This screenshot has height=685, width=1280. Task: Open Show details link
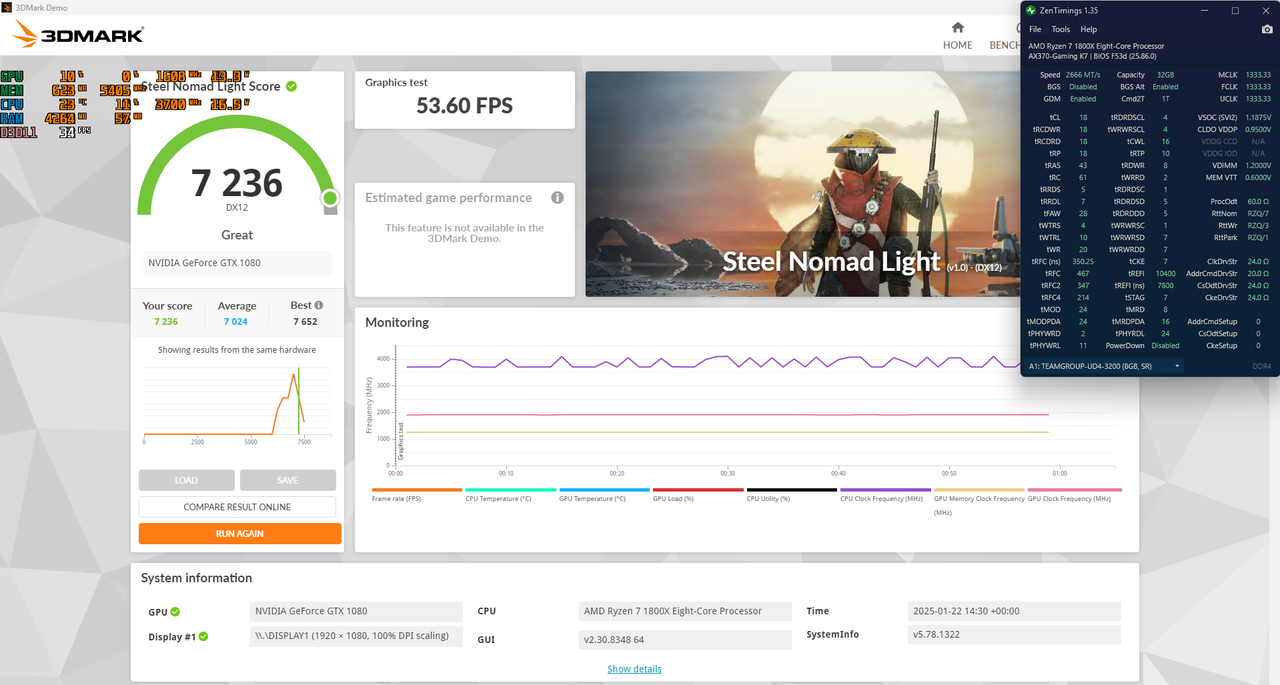click(634, 669)
